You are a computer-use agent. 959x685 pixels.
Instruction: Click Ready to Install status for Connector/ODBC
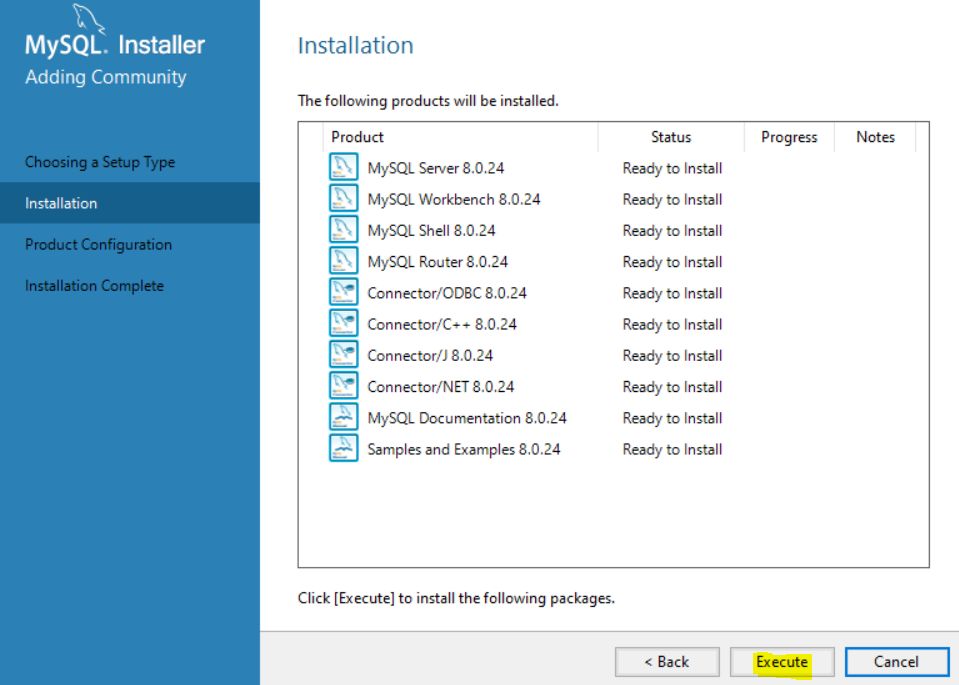coord(672,293)
